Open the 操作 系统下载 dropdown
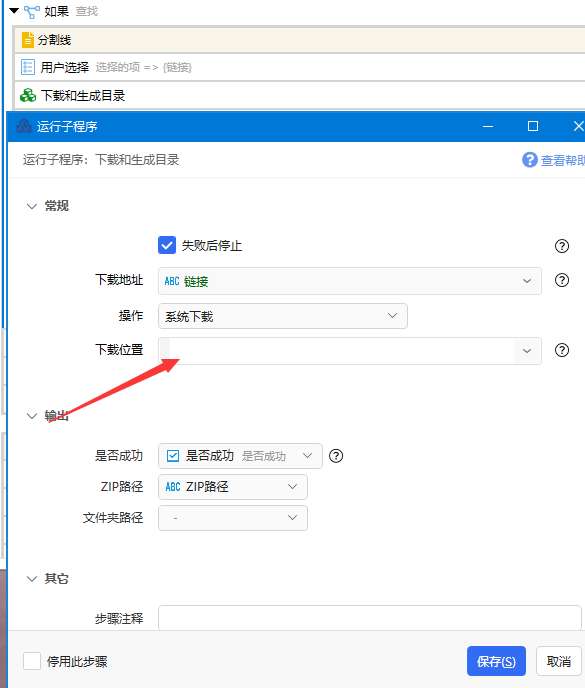 point(283,316)
